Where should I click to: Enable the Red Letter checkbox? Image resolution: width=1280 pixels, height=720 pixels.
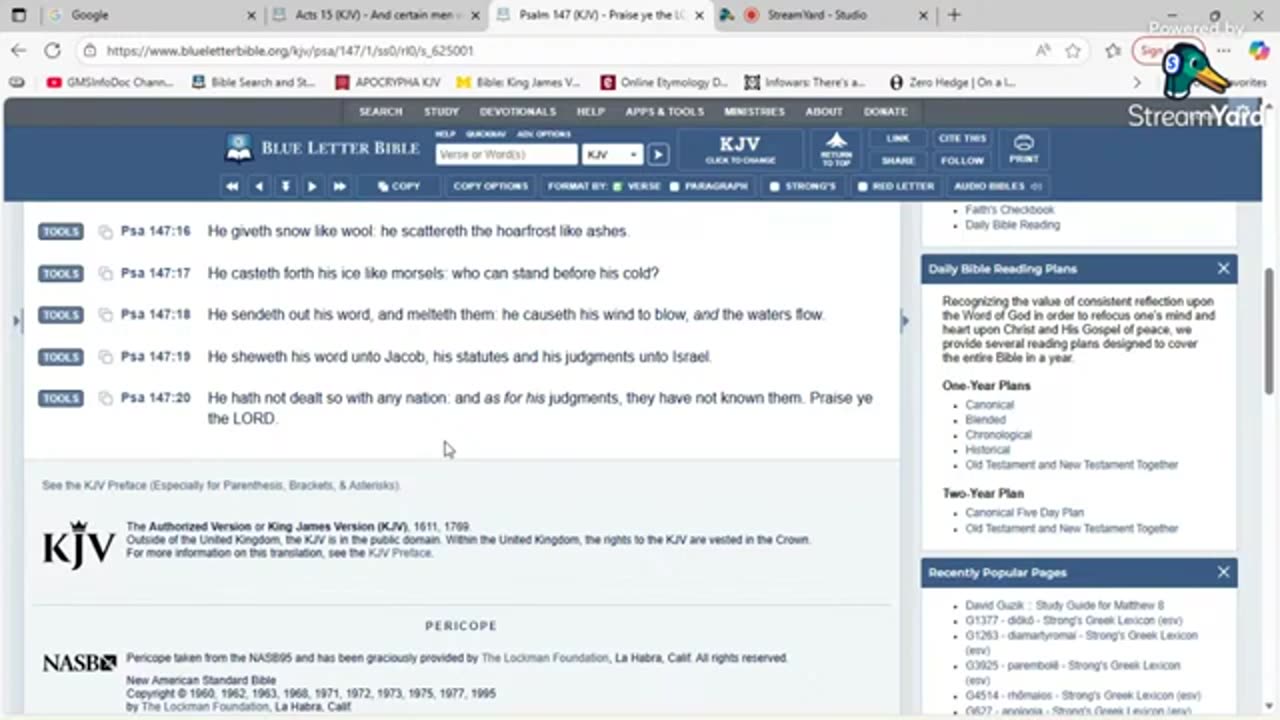[862, 186]
